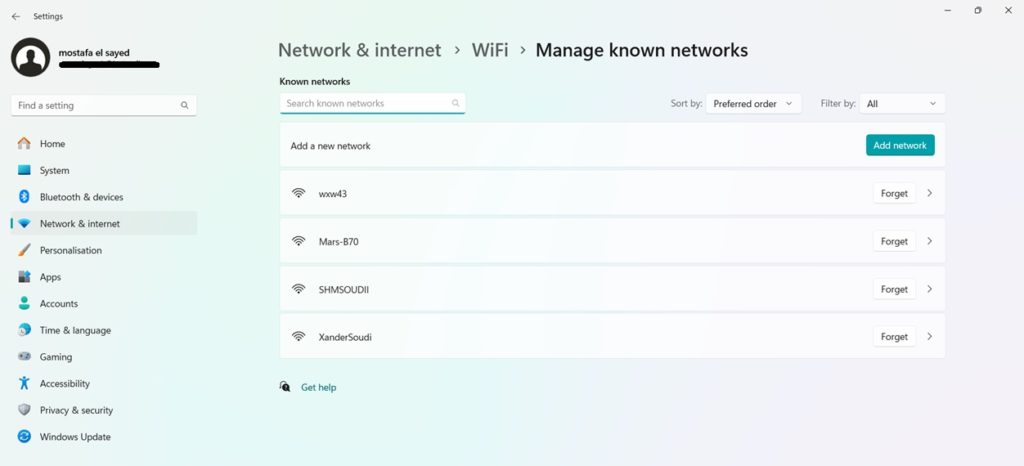Screen dimensions: 1024x466
Task: Click the user profile avatar
Action: (x=30, y=57)
